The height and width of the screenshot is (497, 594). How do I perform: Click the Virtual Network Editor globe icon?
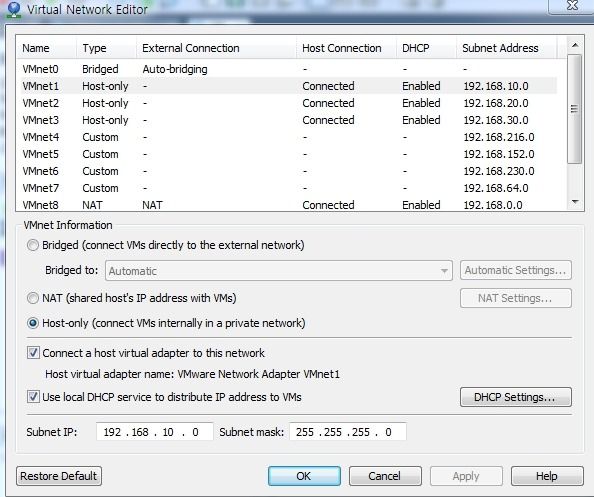coord(14,9)
